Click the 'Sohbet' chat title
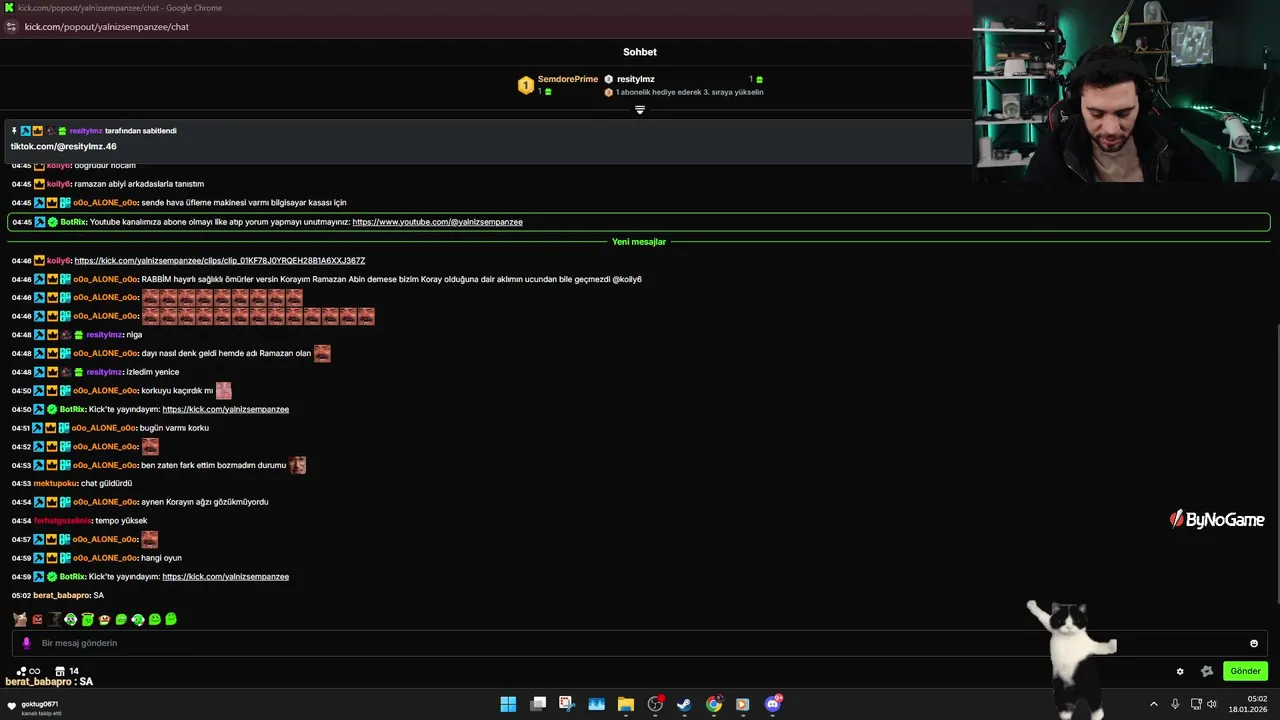This screenshot has height=720, width=1280. click(640, 52)
